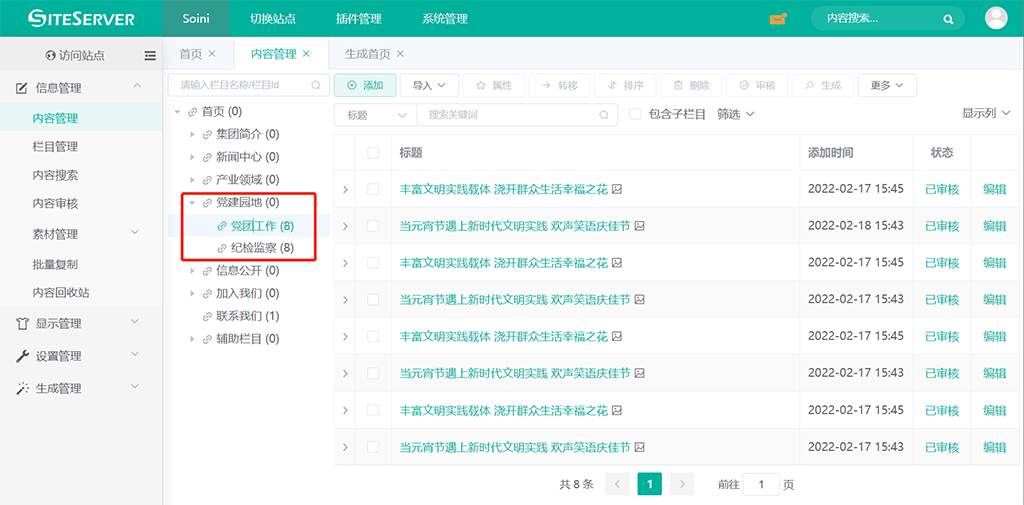The width and height of the screenshot is (1024, 505).
Task: Click the sidebar collapse hamburger icon
Action: pos(150,56)
